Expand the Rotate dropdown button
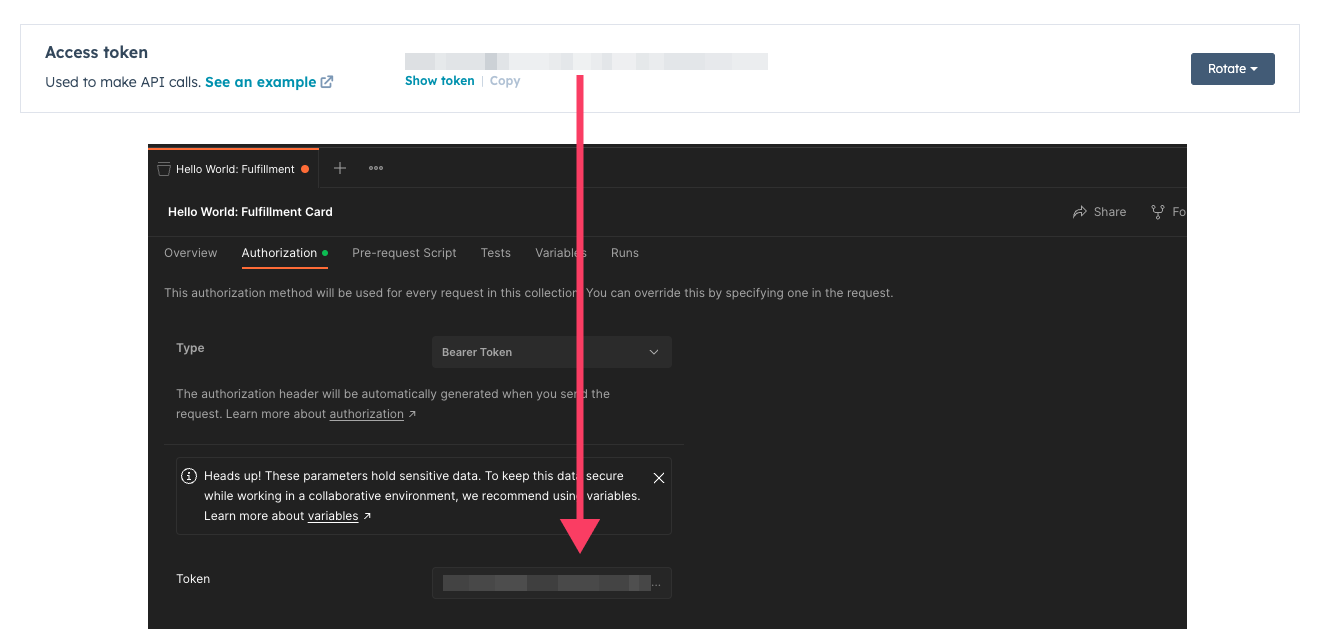 coord(1232,69)
